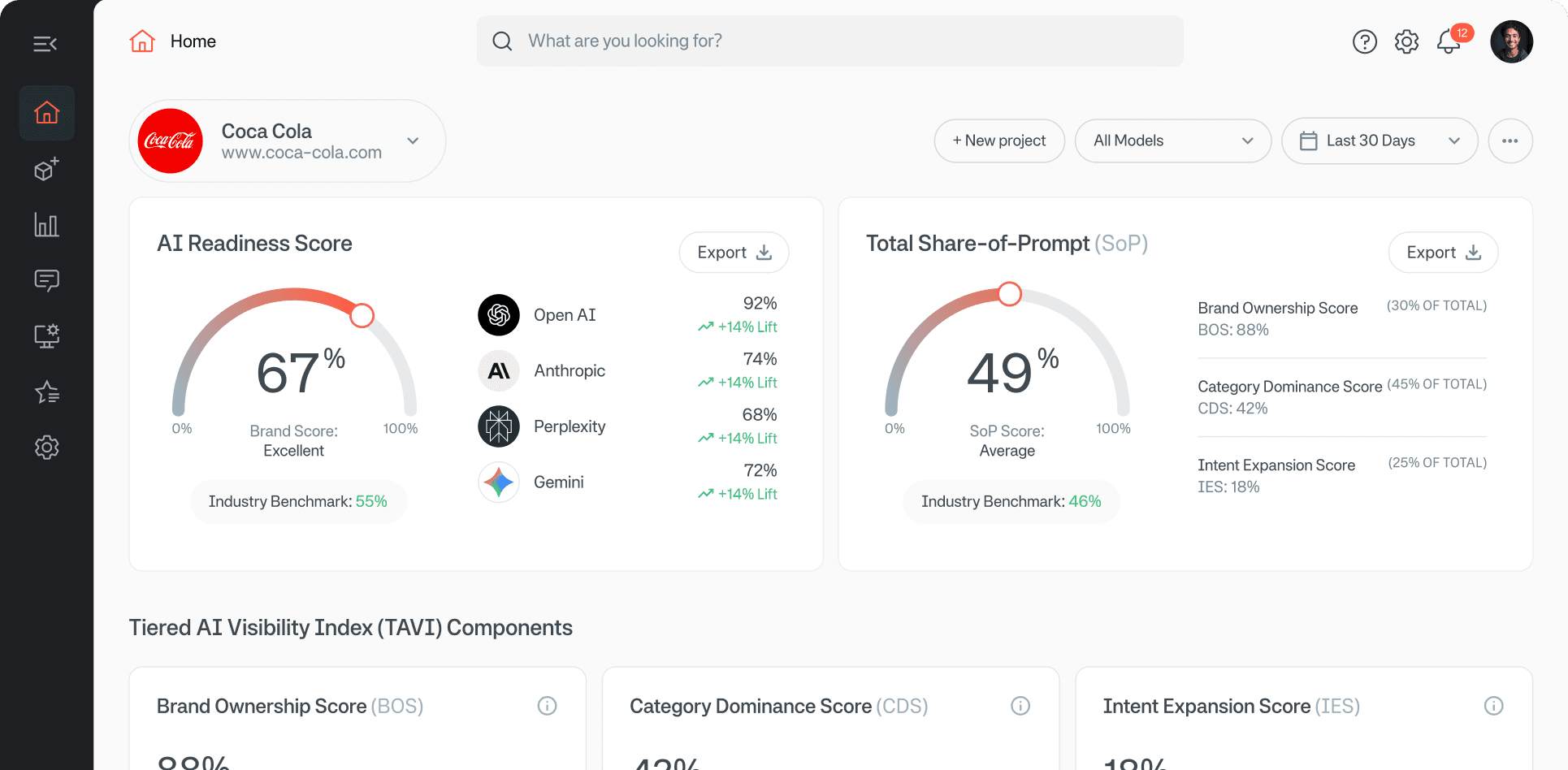
Task: Select the monitor settings sidebar icon
Action: 46,335
